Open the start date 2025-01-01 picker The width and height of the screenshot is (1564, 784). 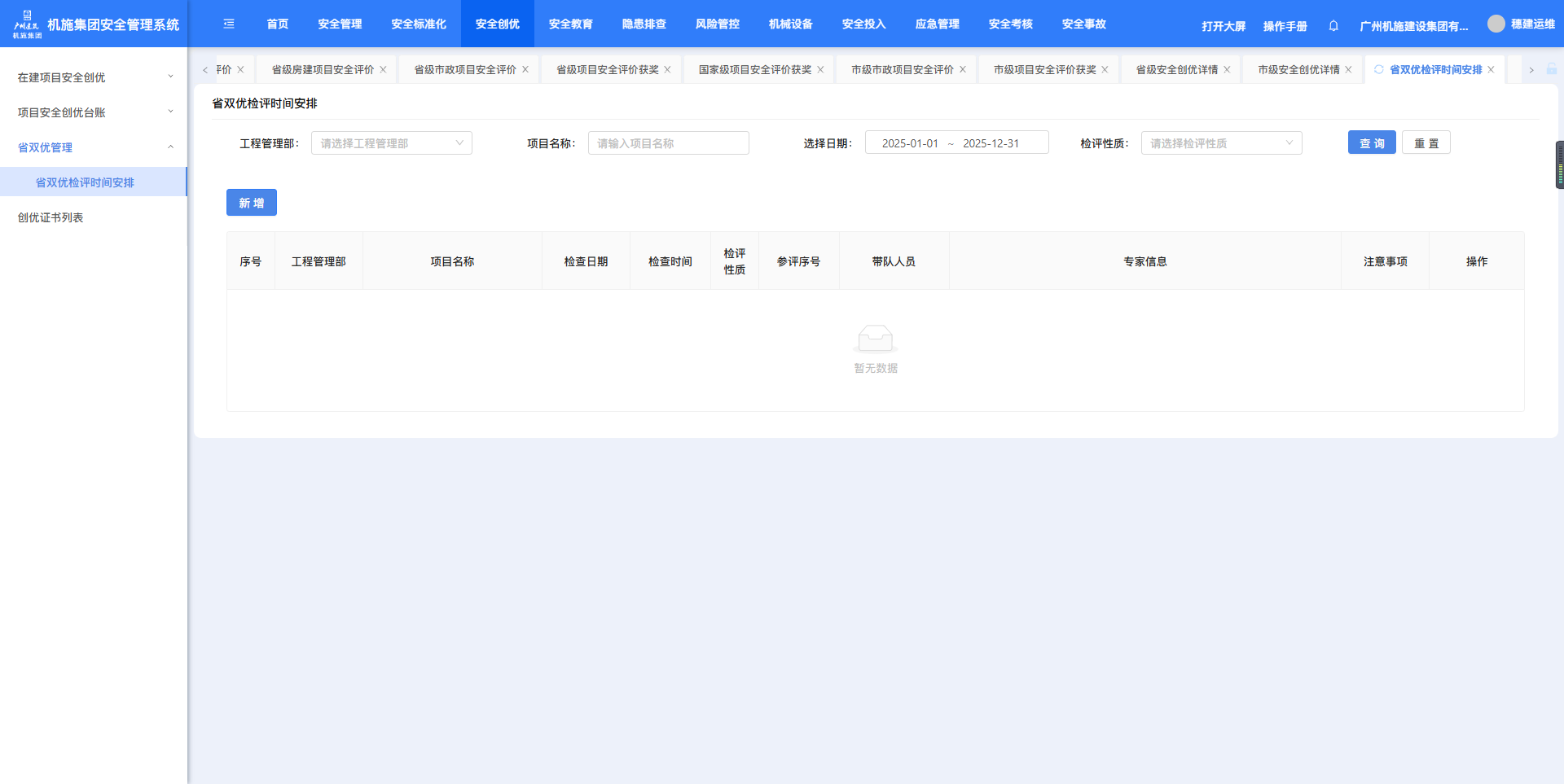coord(910,143)
